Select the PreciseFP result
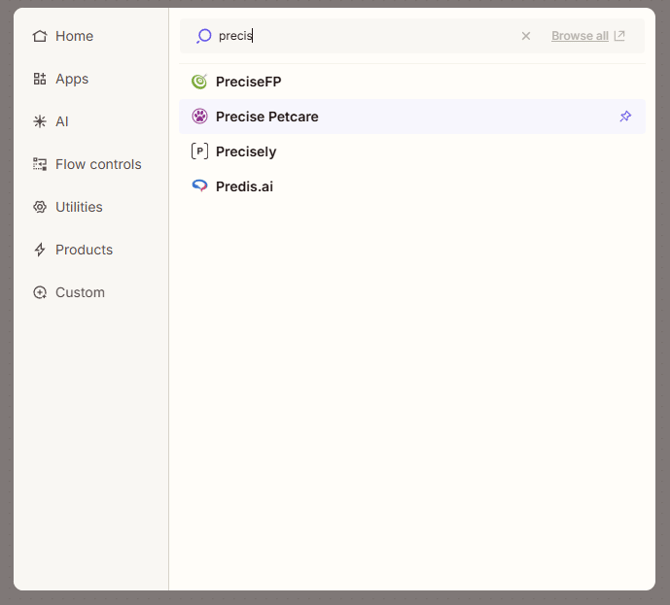Screen dimensions: 670x605 (249, 82)
